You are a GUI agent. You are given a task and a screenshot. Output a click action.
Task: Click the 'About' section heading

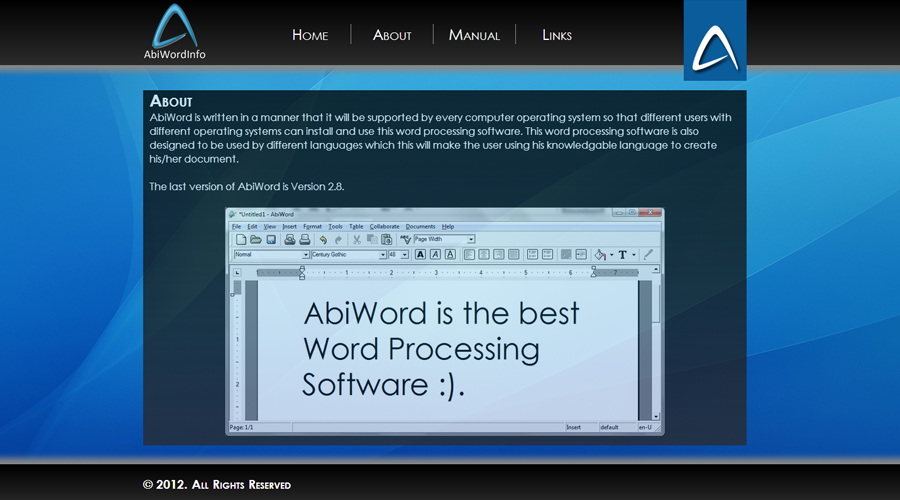click(171, 102)
